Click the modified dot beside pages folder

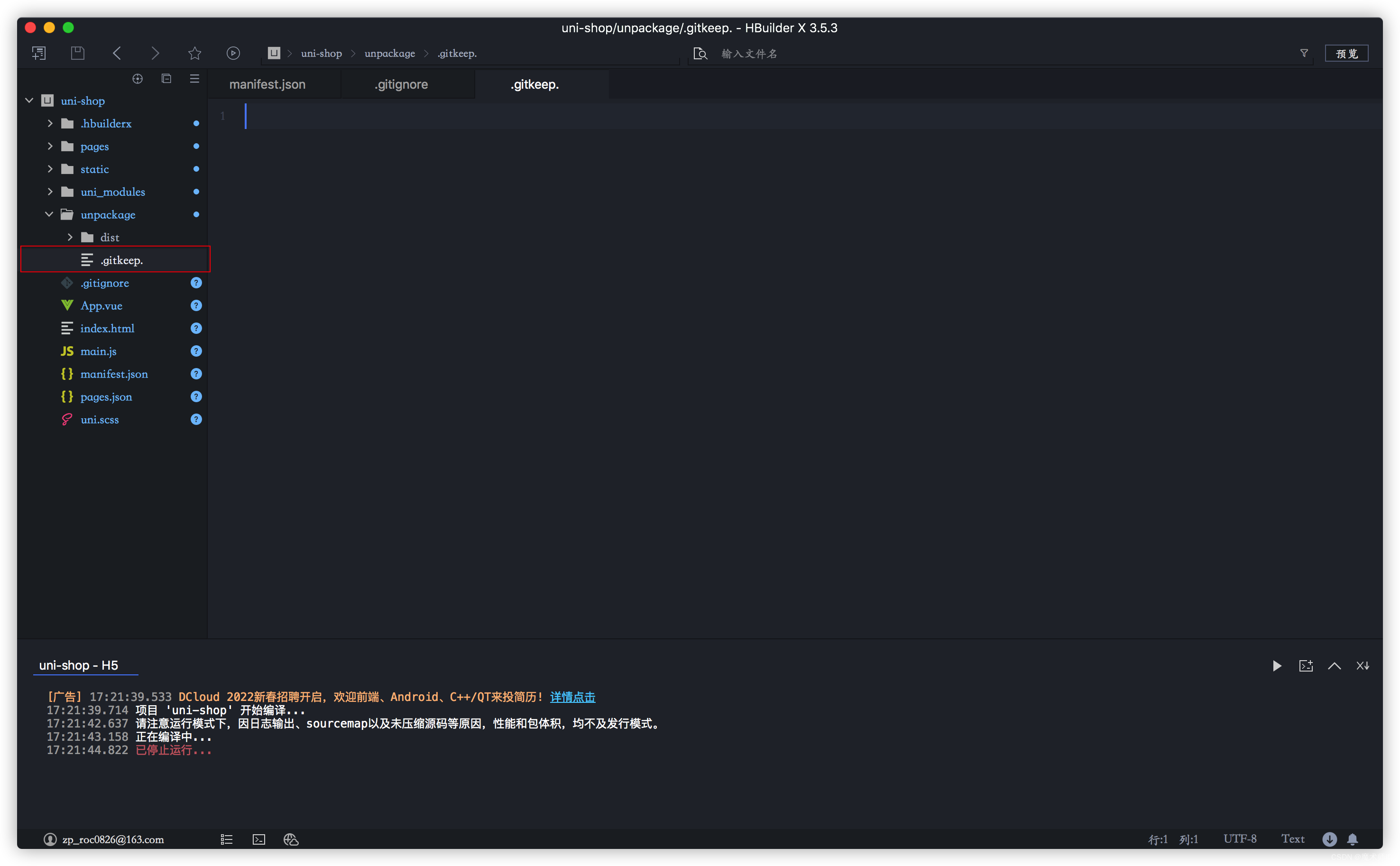[x=196, y=146]
